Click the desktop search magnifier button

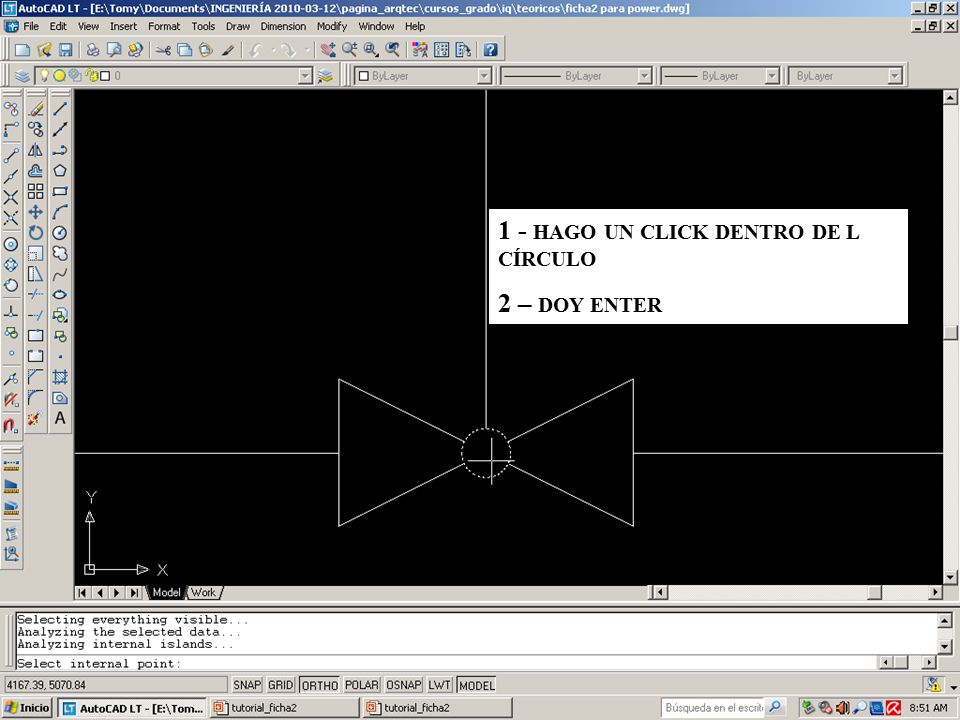coord(774,708)
